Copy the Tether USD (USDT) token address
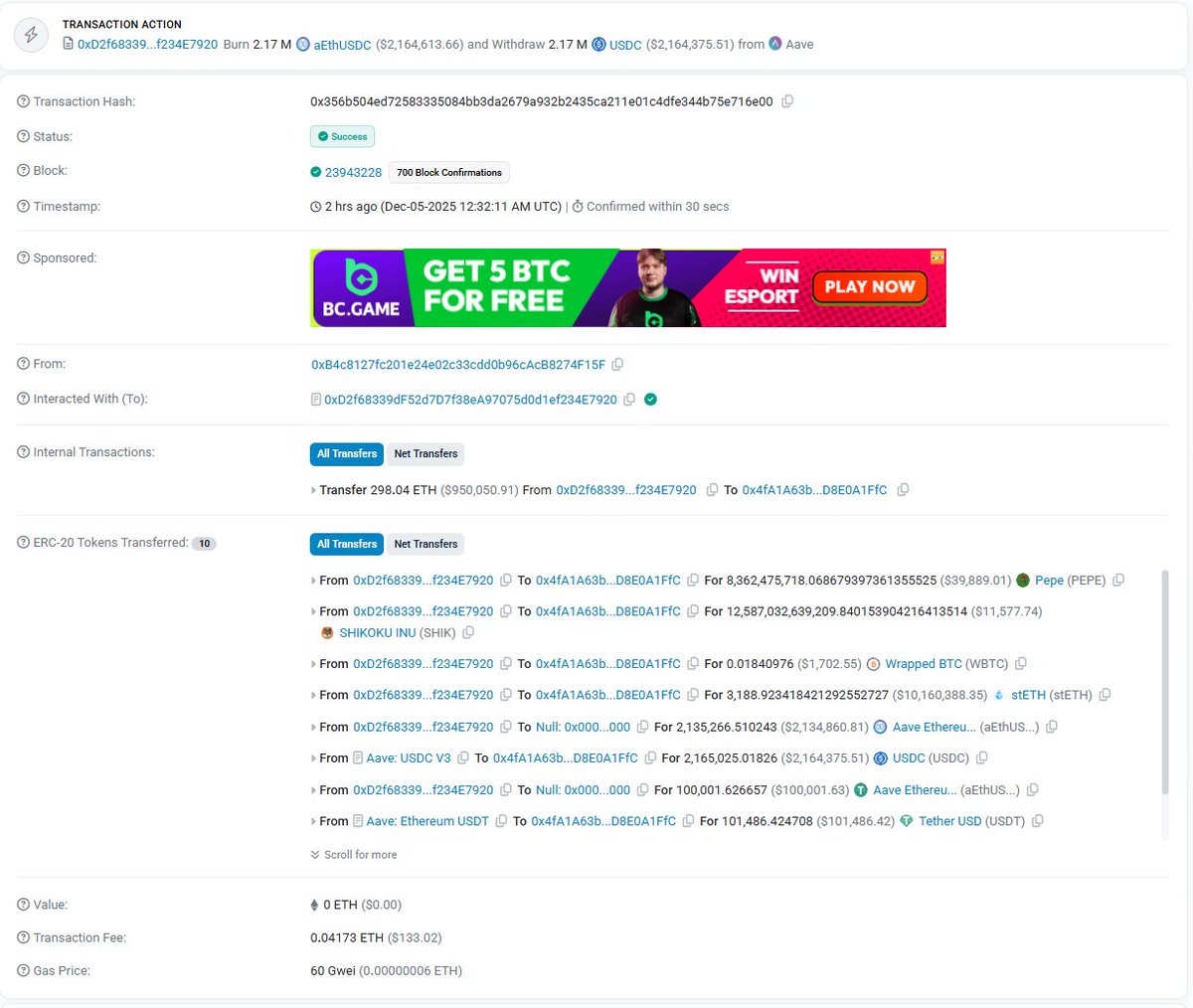 [1038, 822]
